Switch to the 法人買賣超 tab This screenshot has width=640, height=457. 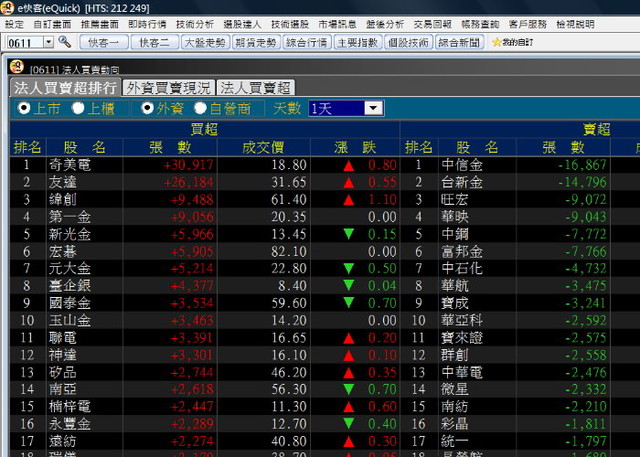coord(256,88)
